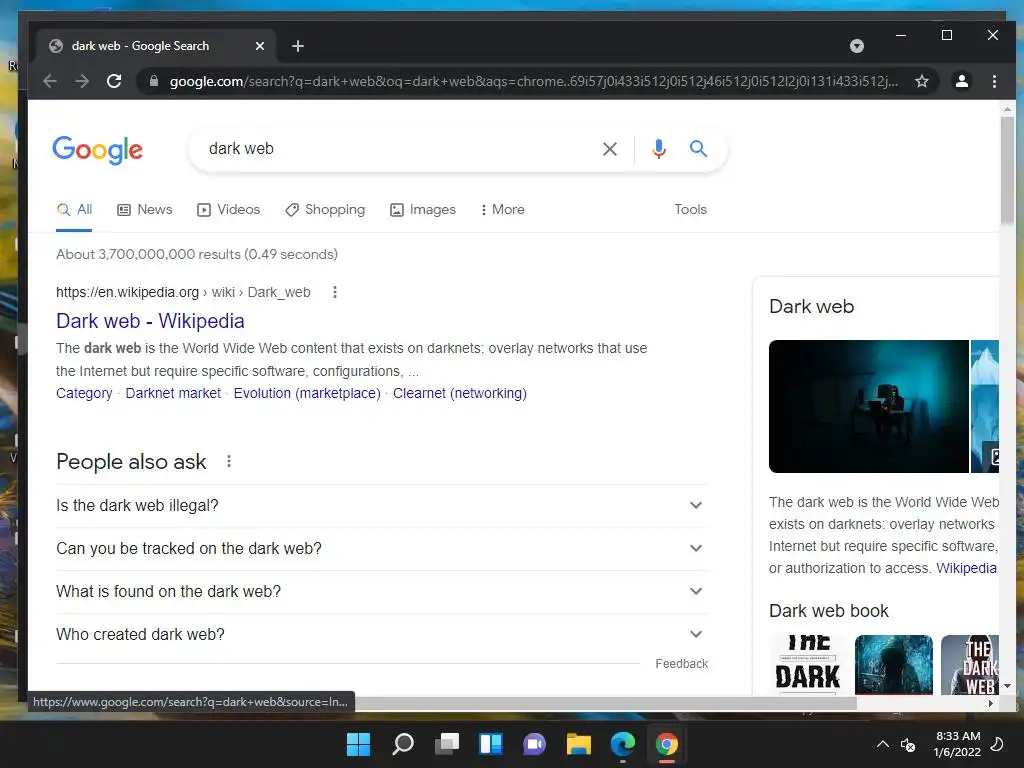Open the 'Evolution (marketplace)' sitelink

click(x=307, y=393)
